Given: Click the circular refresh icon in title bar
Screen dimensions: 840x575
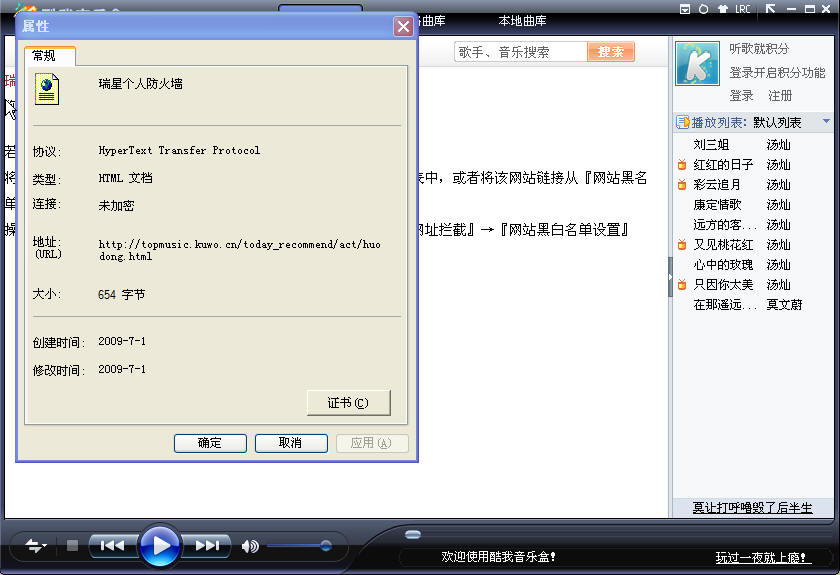Looking at the screenshot, I should [x=703, y=9].
